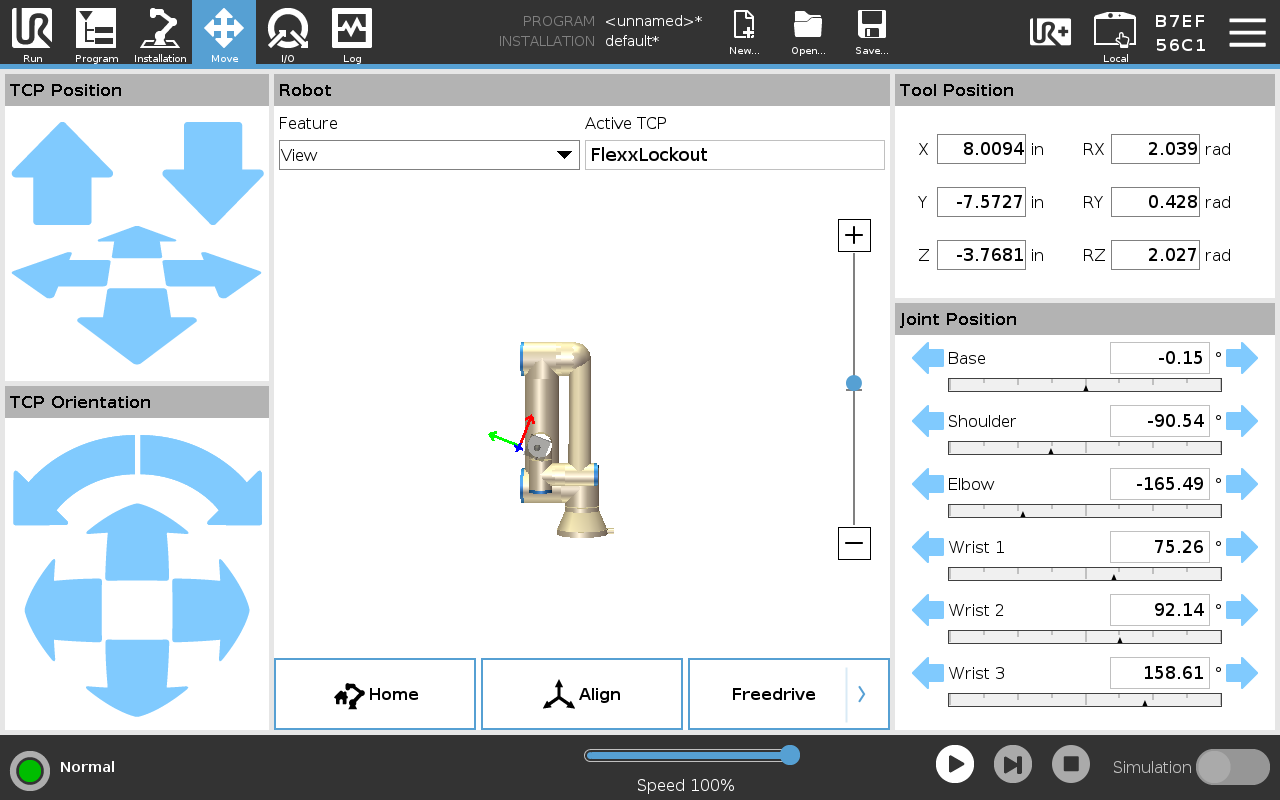Open the Feature View dropdown
Image resolution: width=1280 pixels, height=800 pixels.
click(429, 155)
